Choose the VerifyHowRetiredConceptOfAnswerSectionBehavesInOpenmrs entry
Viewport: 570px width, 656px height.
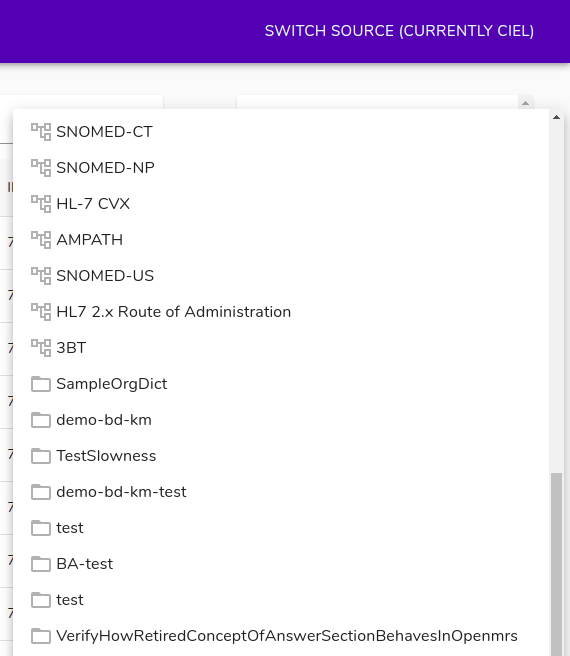[x=281, y=636]
